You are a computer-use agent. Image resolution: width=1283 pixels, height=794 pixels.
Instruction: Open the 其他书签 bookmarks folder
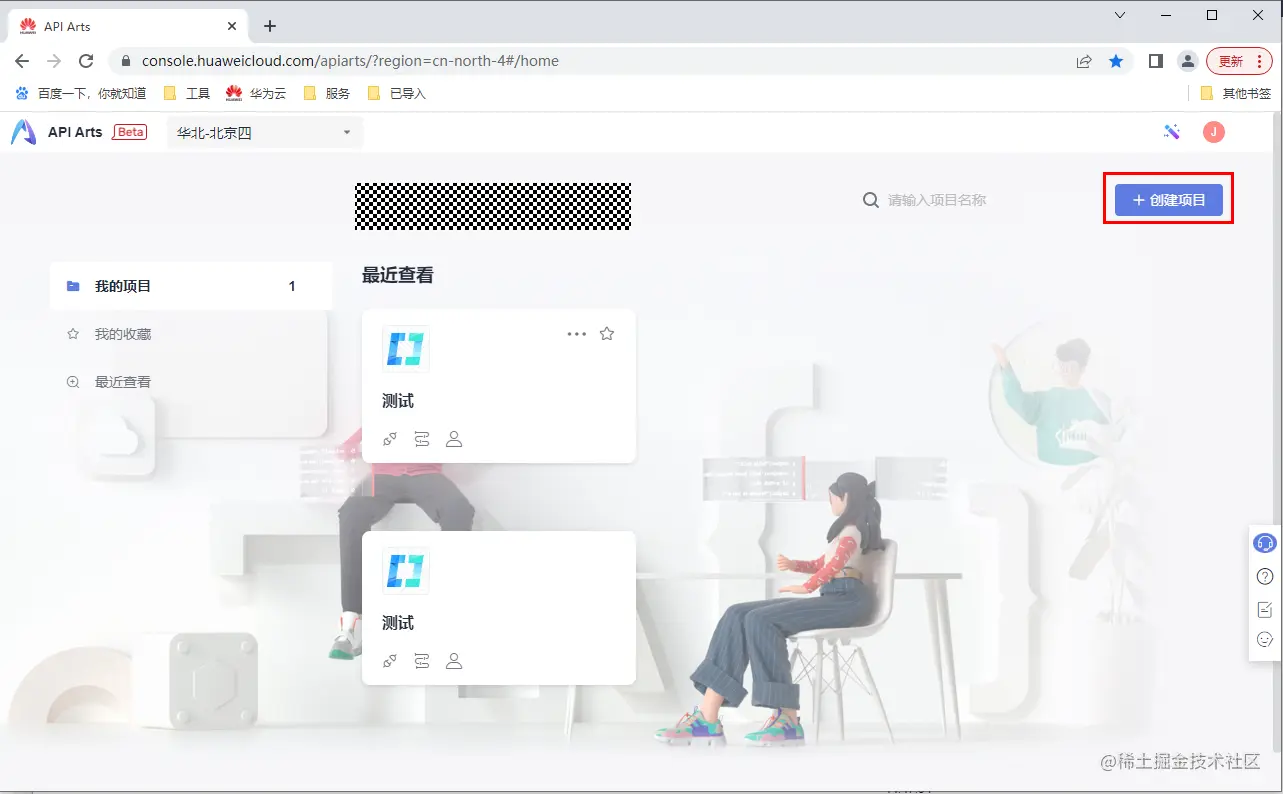tap(1236, 93)
